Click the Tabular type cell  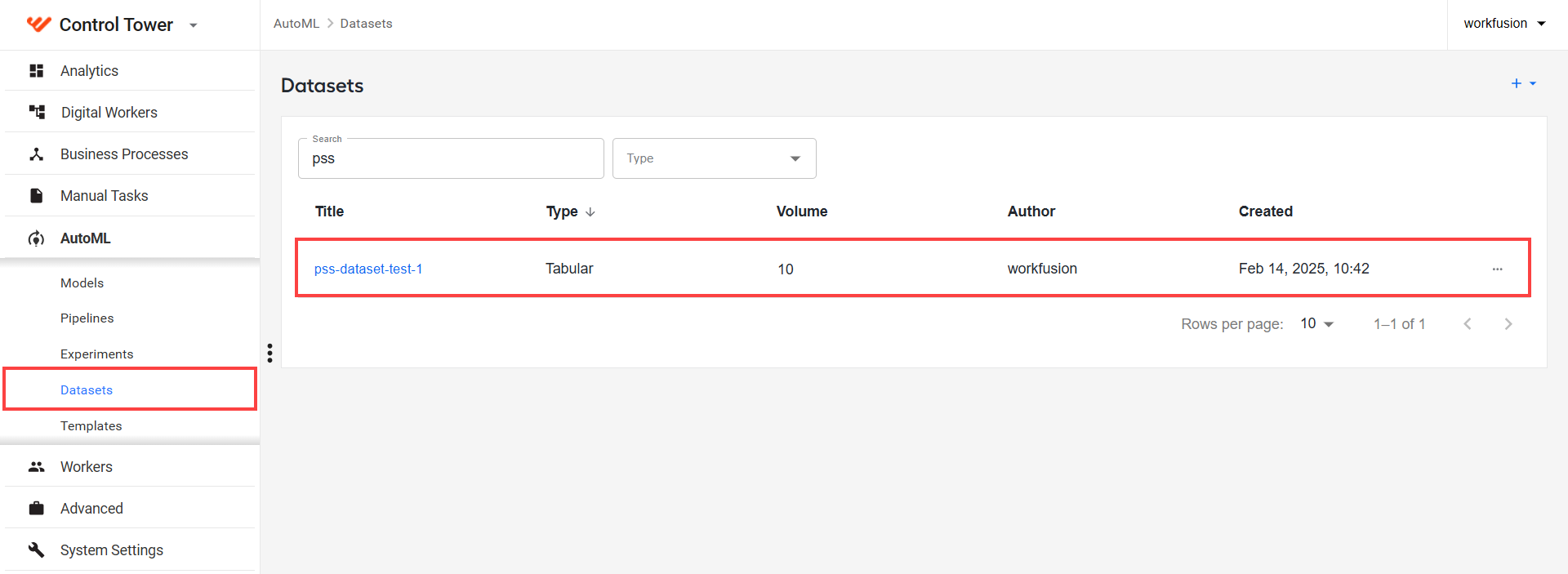pos(569,269)
